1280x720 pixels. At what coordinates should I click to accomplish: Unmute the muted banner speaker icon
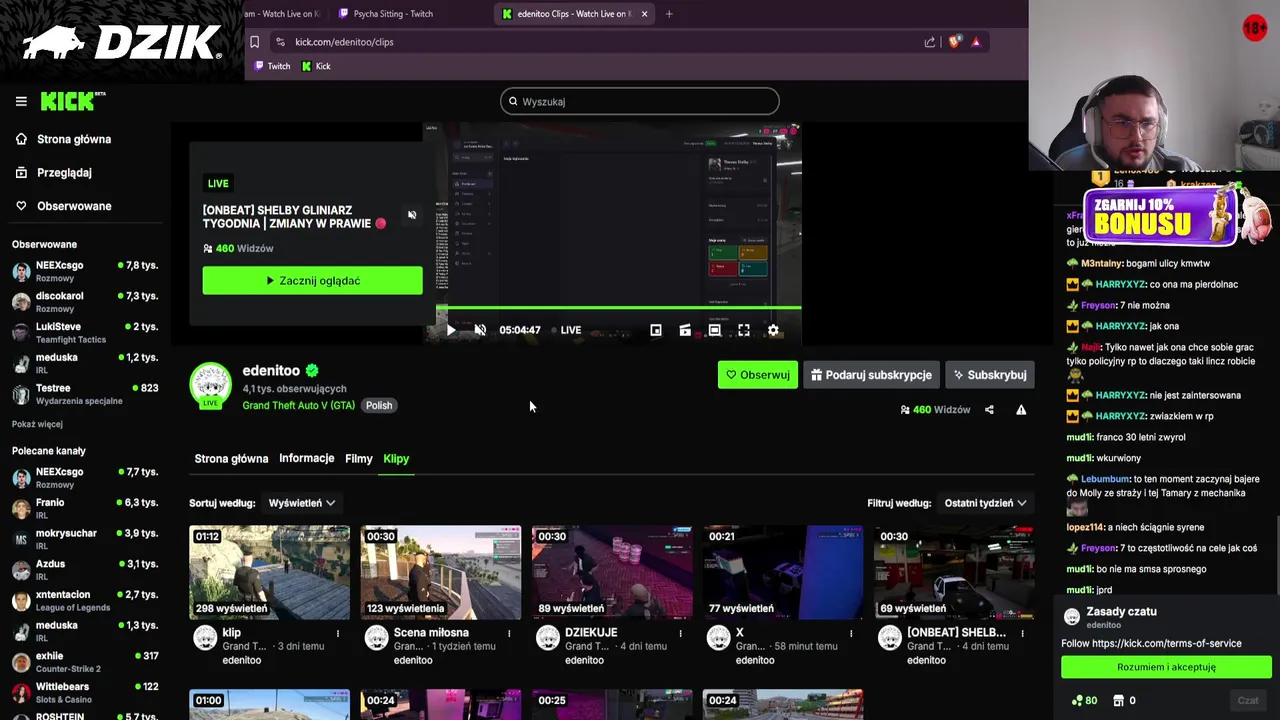412,215
